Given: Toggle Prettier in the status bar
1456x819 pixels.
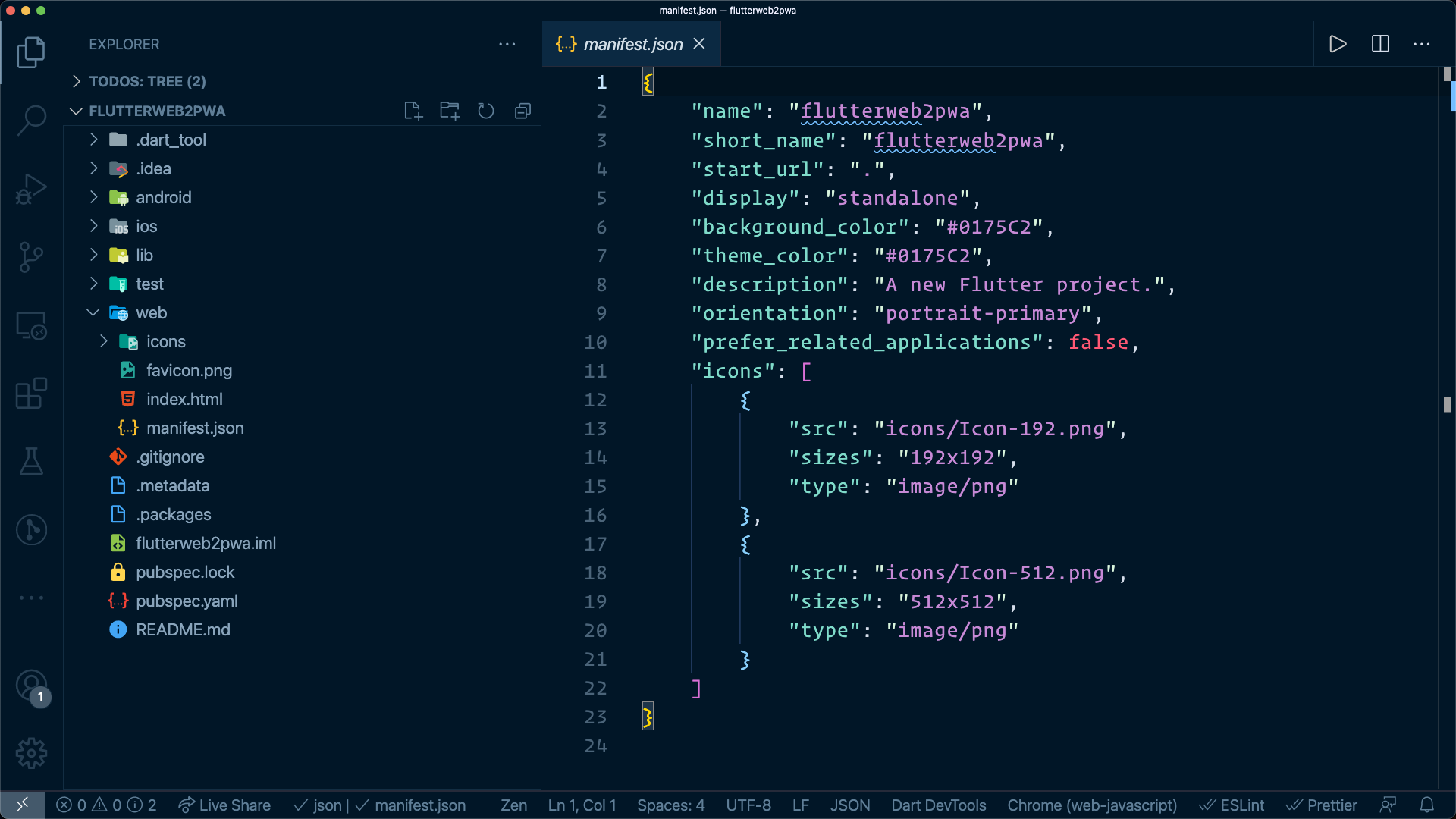Looking at the screenshot, I should [1322, 805].
